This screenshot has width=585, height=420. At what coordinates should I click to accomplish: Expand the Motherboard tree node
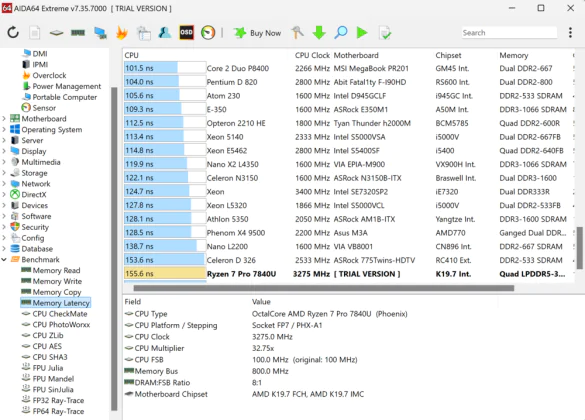(x=4, y=119)
